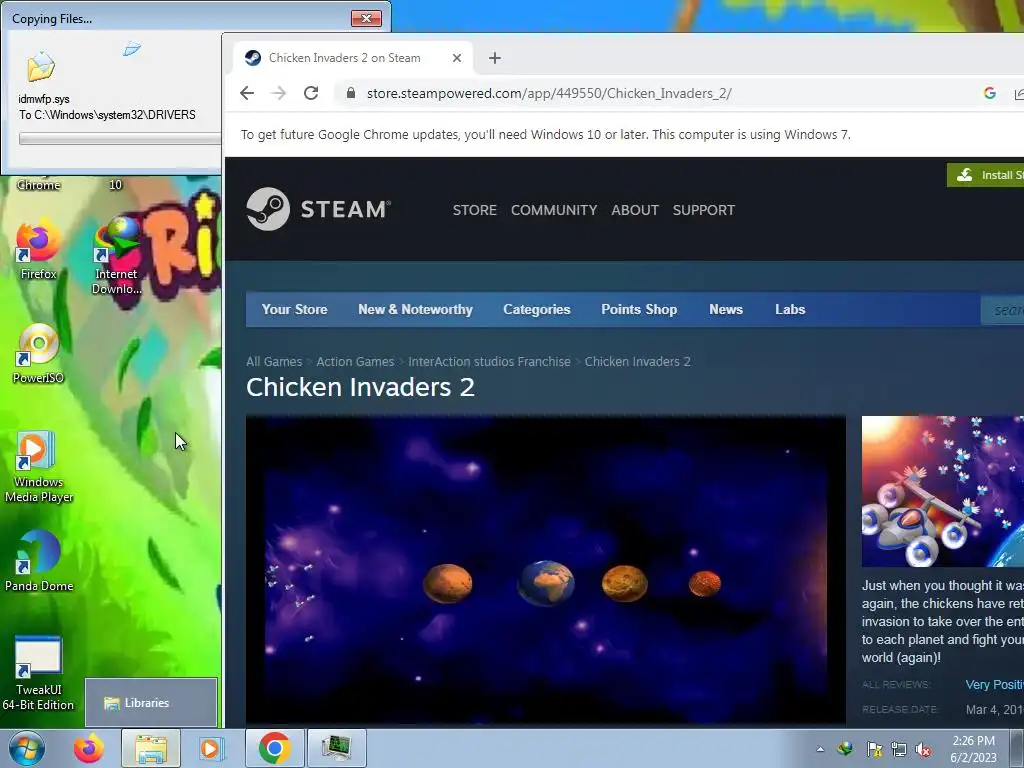This screenshot has height=768, width=1024.
Task: Go to the Steam ABOUT page
Action: pos(635,210)
